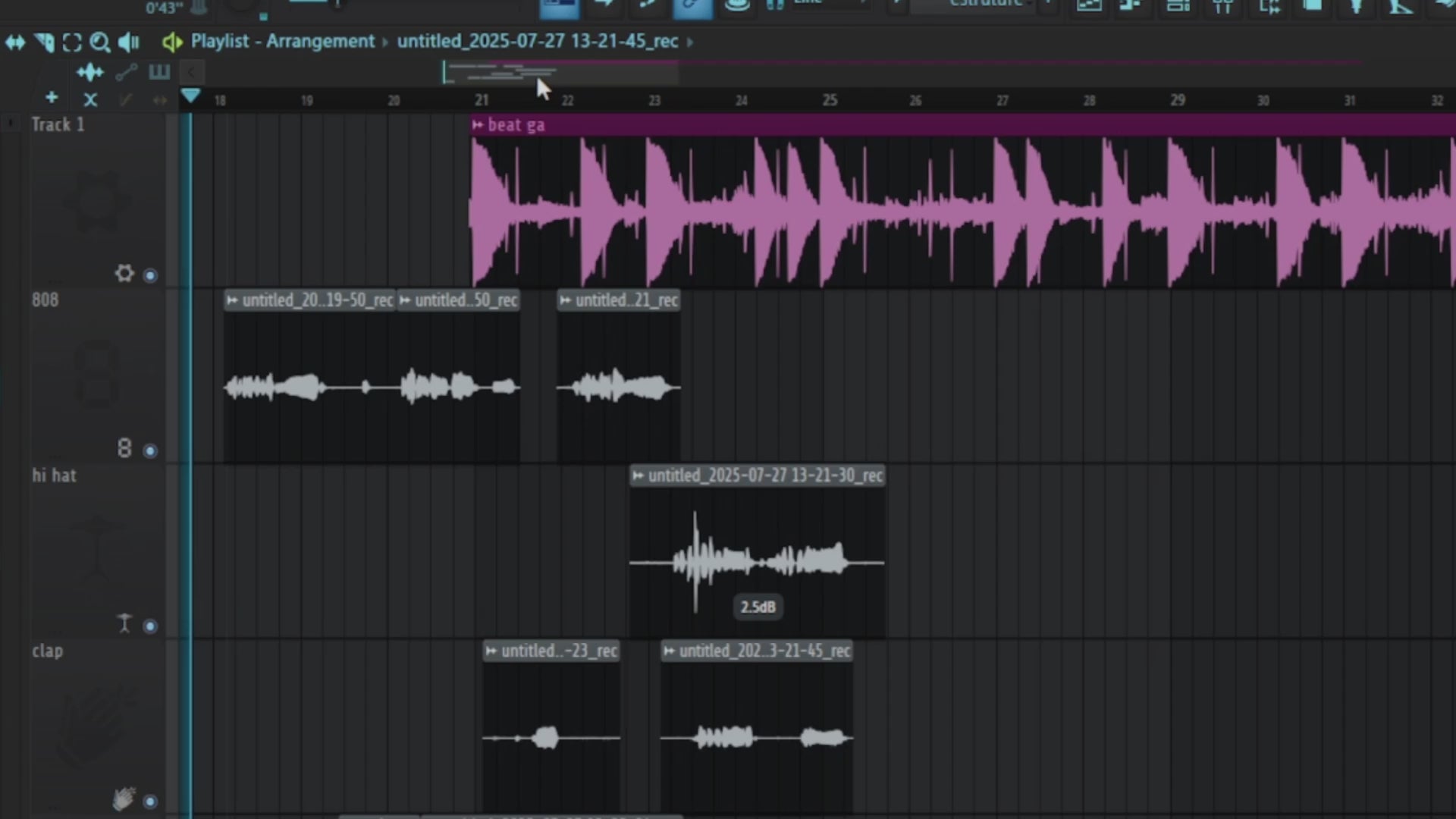This screenshot has height=819, width=1456.
Task: Open the Playlist - Arrangement menu
Action: tap(282, 42)
